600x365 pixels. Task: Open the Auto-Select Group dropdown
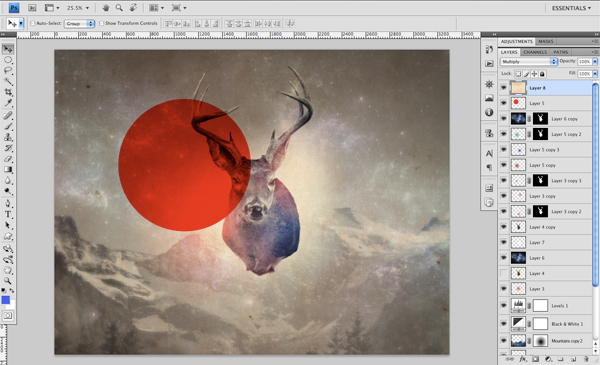[x=79, y=24]
